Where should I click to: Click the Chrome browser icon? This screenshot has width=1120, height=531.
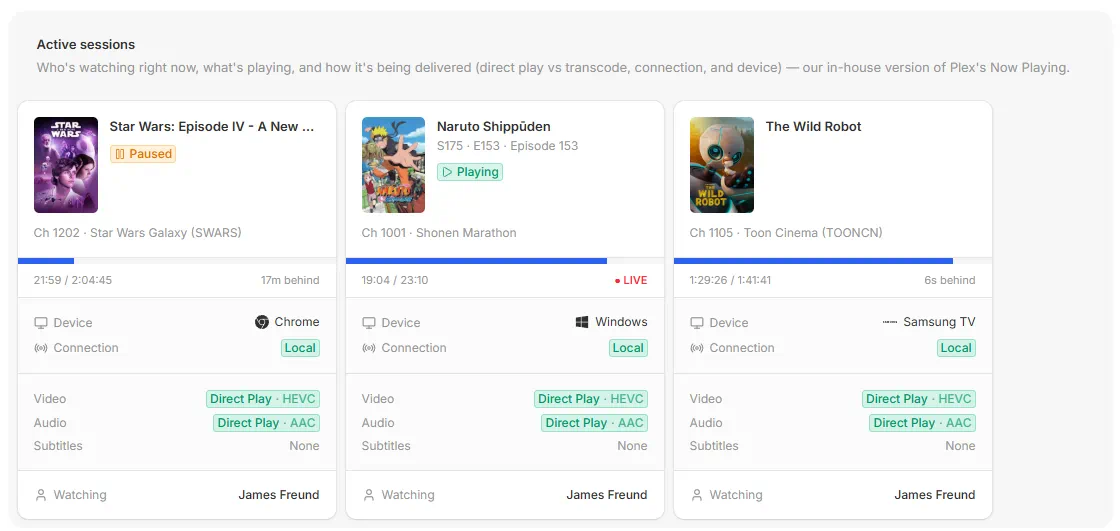(261, 322)
